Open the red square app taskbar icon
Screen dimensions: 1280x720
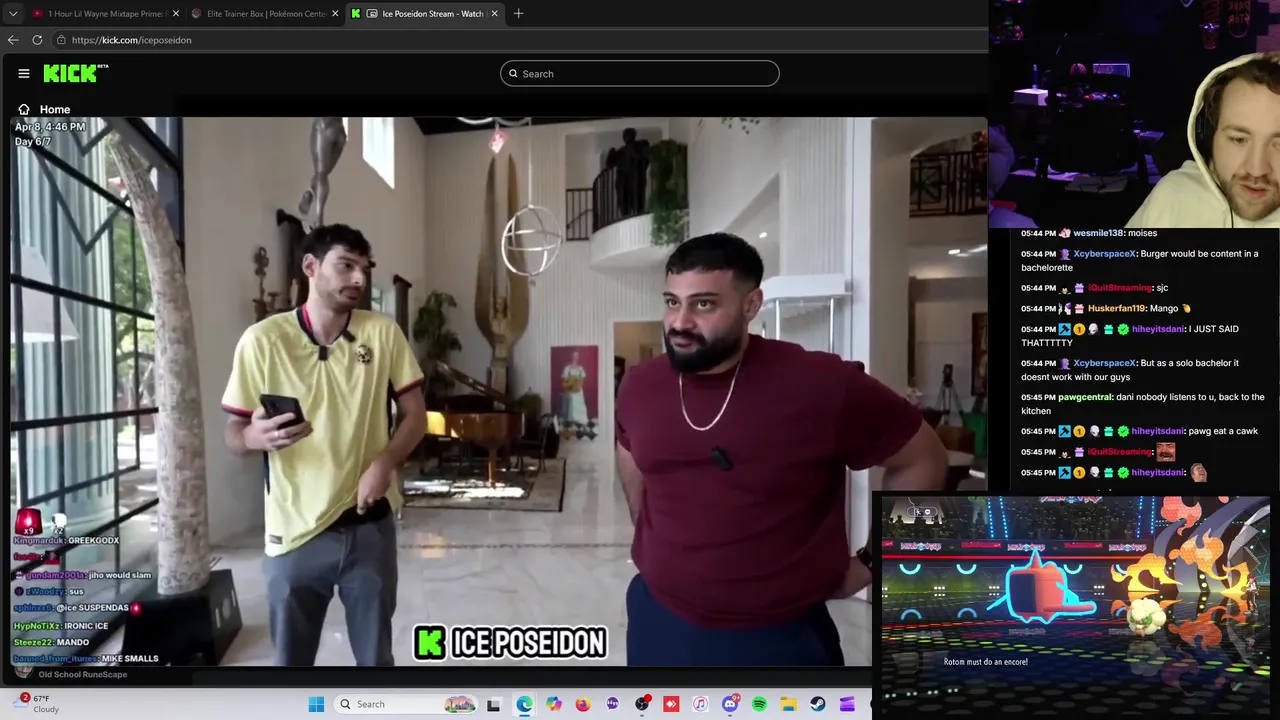(x=671, y=704)
